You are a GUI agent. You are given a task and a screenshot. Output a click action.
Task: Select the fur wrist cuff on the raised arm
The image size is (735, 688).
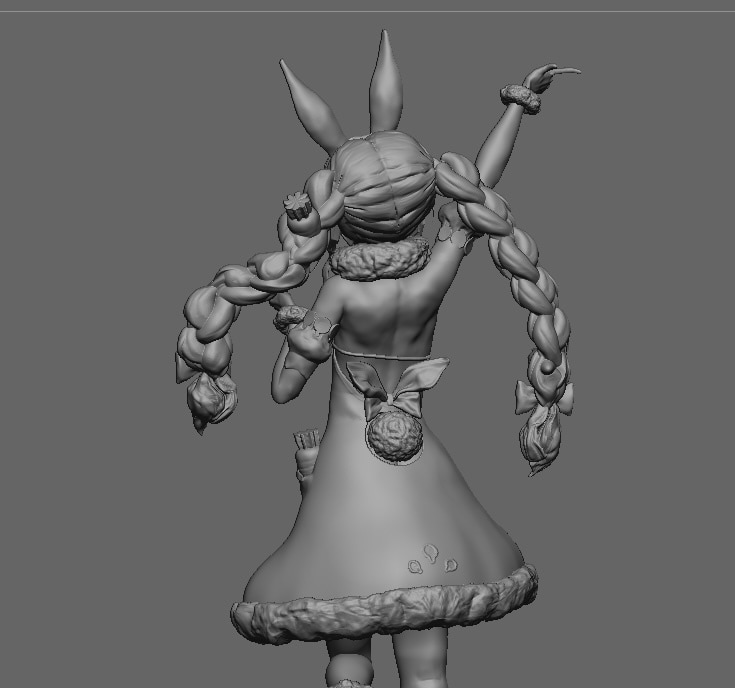pyautogui.click(x=520, y=98)
